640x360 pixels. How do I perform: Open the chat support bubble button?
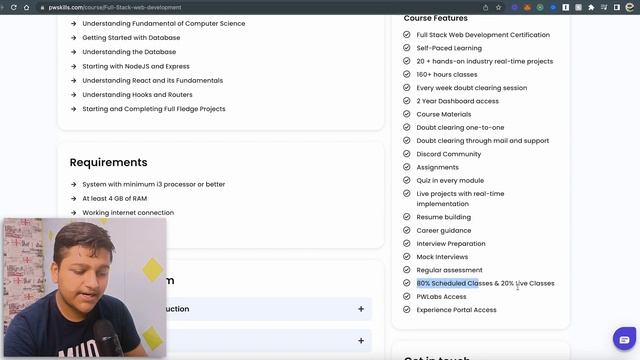tap(624, 338)
